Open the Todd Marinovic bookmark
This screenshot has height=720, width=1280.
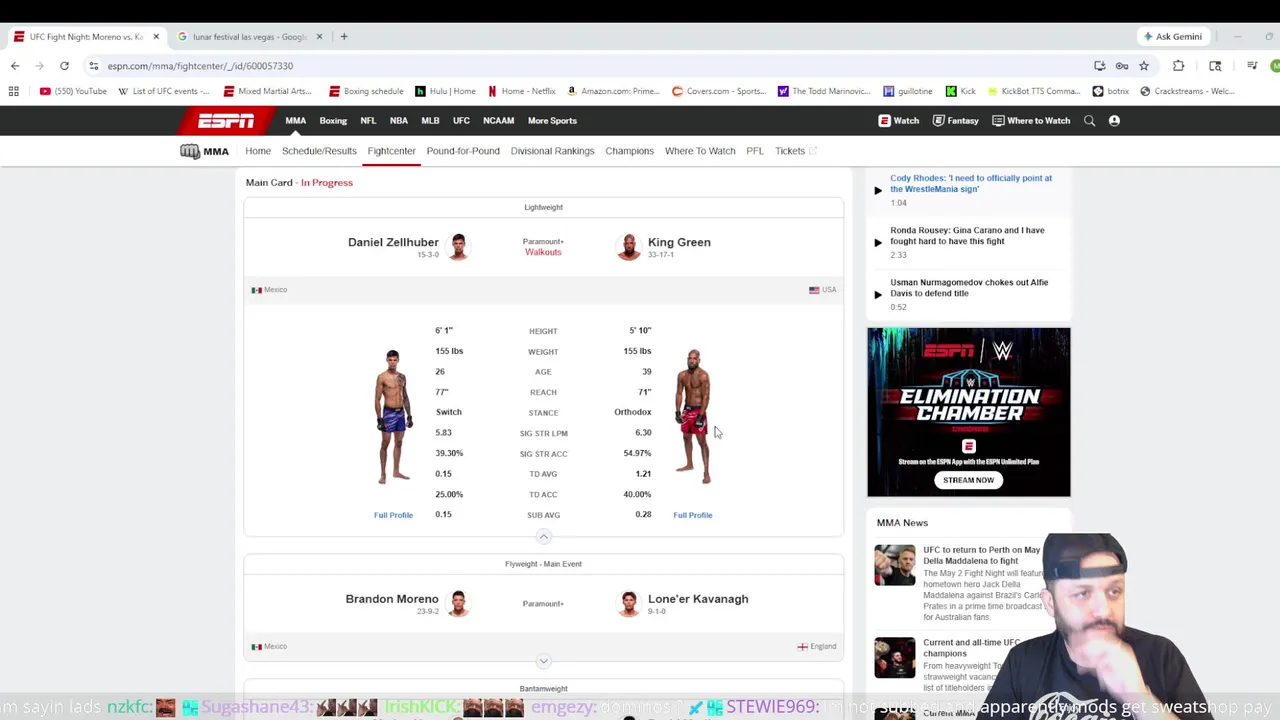(x=824, y=91)
